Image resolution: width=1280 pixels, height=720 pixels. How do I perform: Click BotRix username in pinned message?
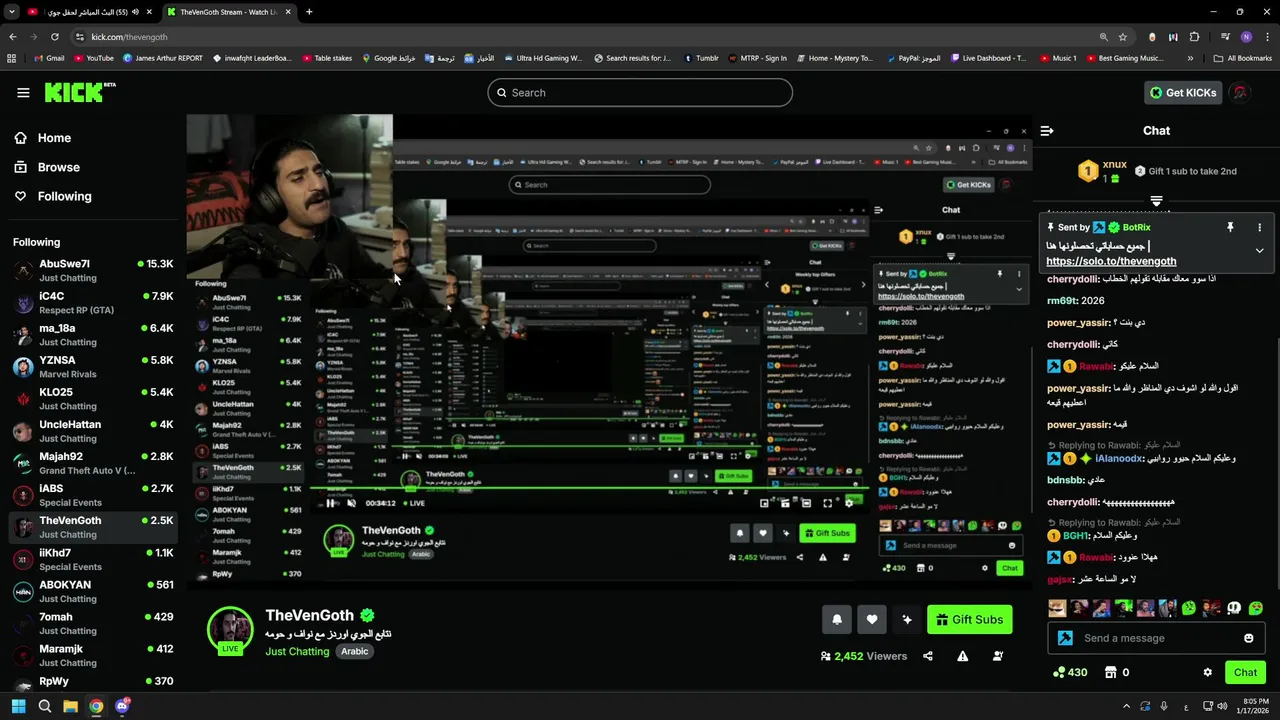[1136, 228]
